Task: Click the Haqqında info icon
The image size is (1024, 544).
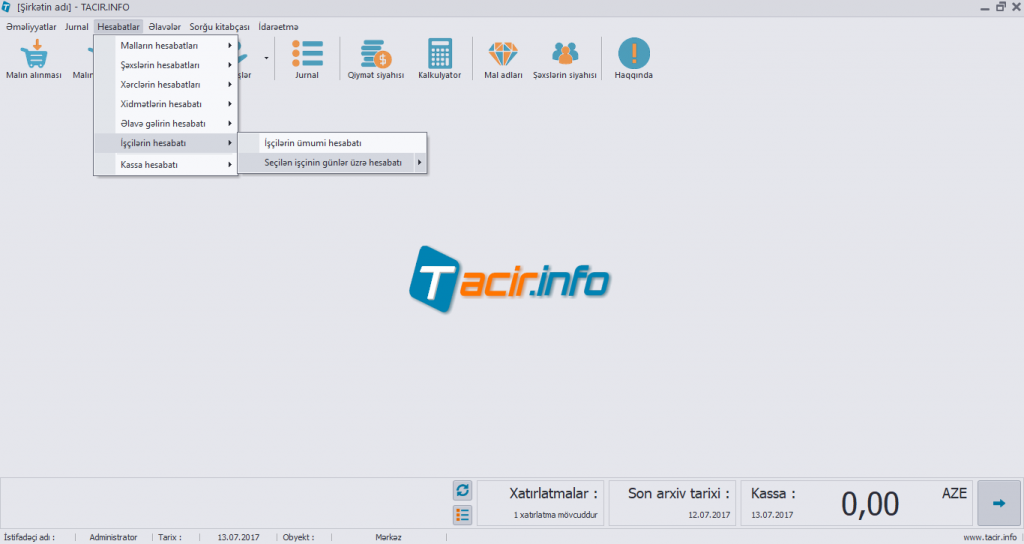Action: coord(633,56)
